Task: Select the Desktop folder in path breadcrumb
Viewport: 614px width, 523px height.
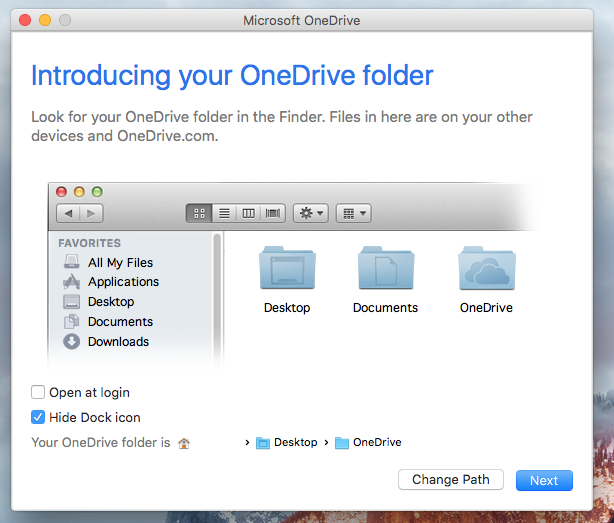Action: (x=287, y=442)
